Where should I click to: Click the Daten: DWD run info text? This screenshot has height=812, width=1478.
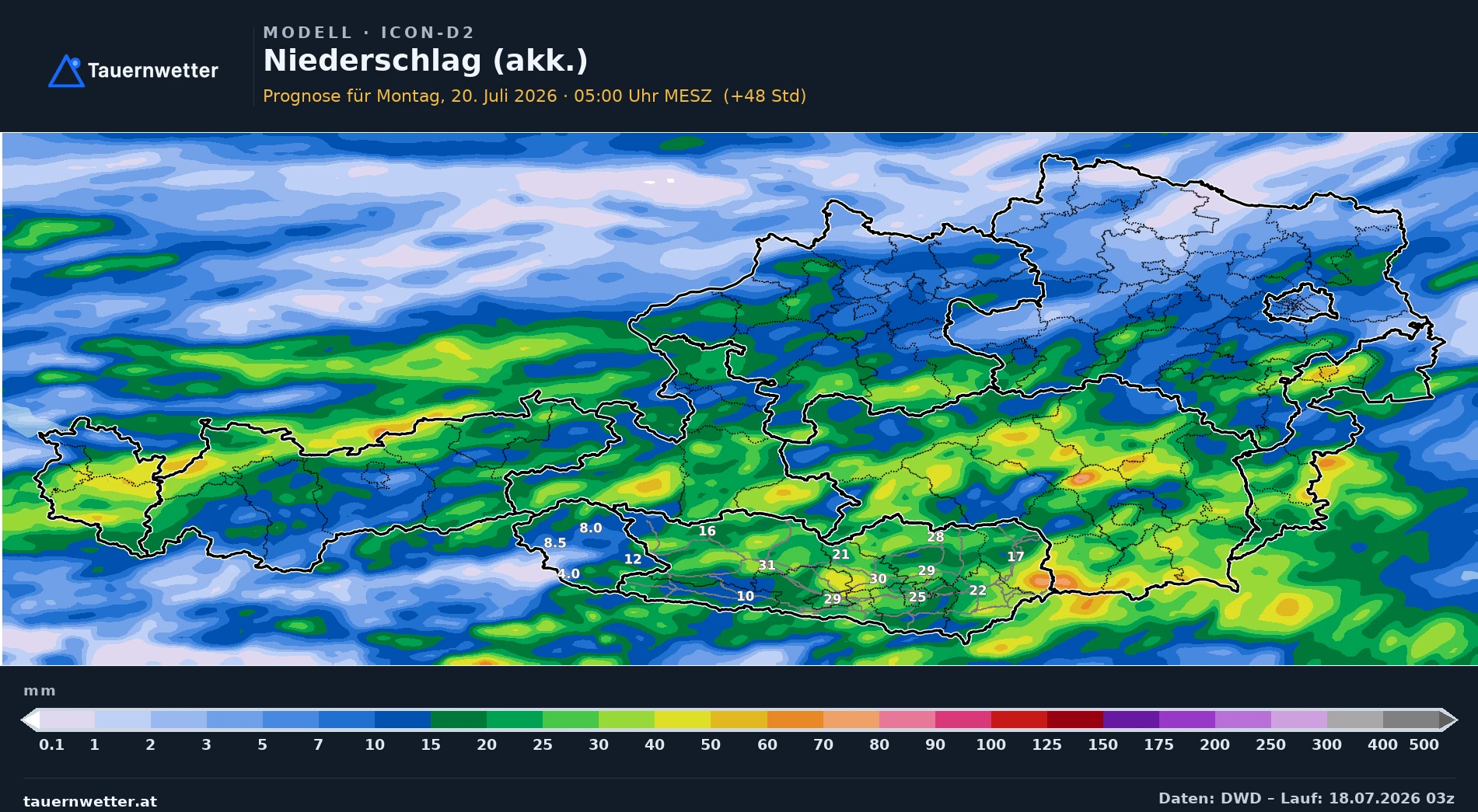pos(1306,798)
